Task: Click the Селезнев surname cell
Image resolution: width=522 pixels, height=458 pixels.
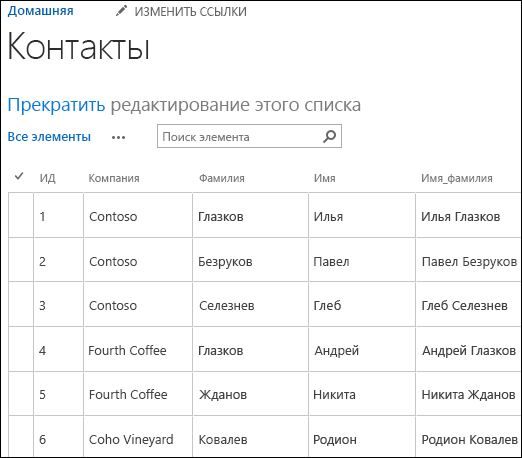Action: pos(251,304)
